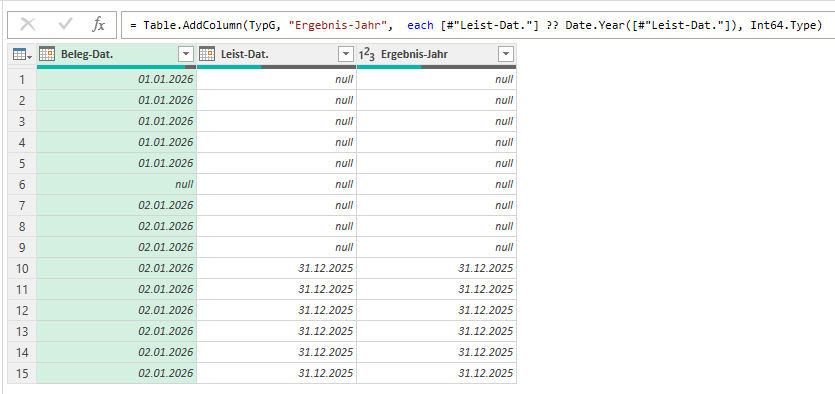Confirm the formula with checkmark icon

tap(66, 24)
